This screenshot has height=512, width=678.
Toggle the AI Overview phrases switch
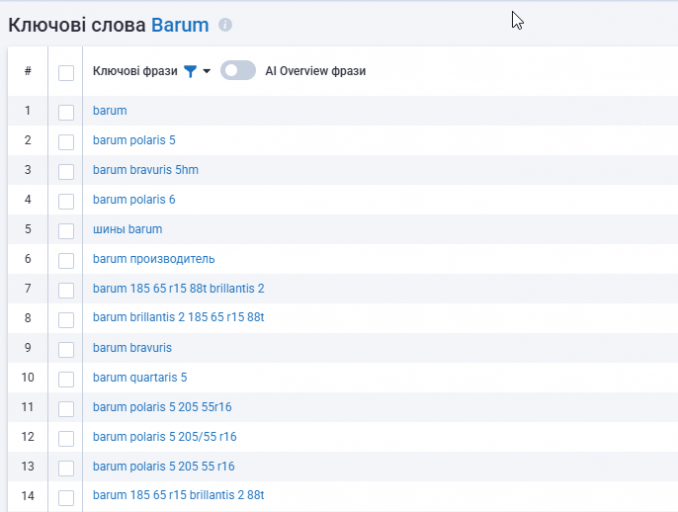(238, 70)
